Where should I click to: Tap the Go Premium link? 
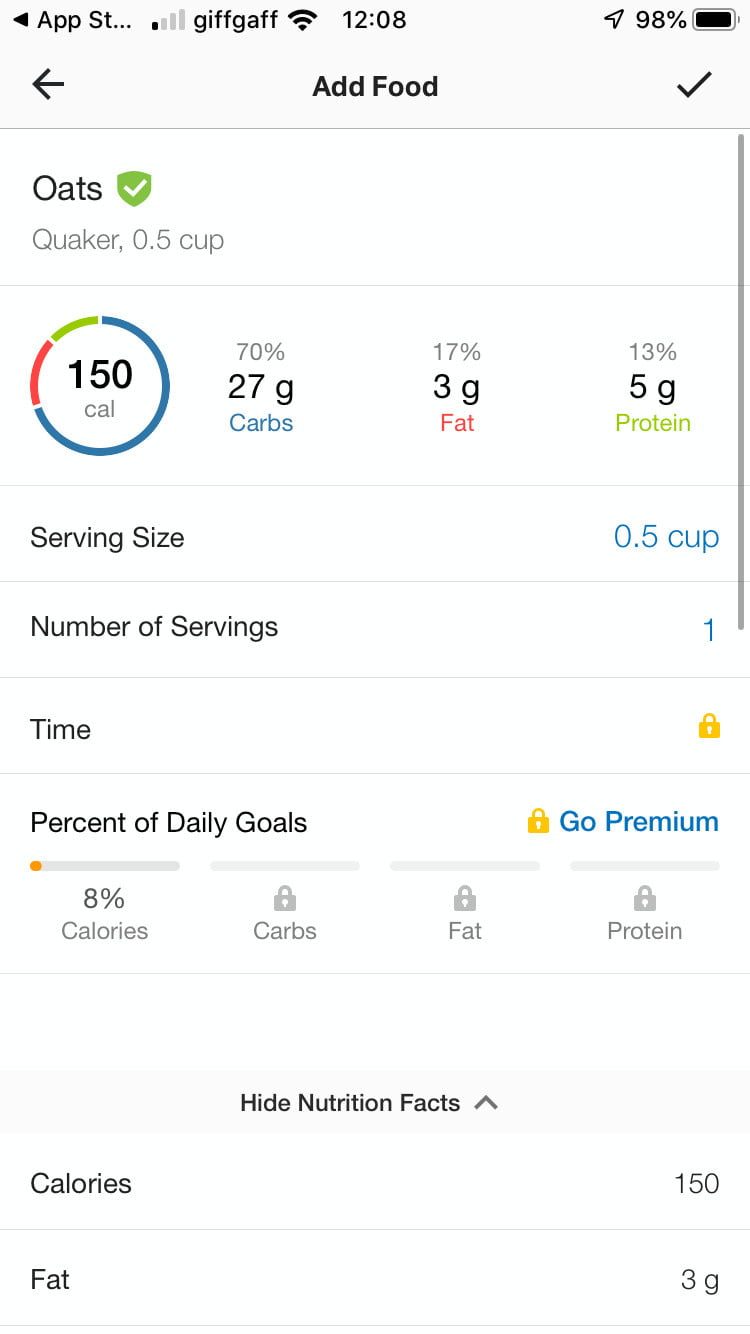coord(638,822)
